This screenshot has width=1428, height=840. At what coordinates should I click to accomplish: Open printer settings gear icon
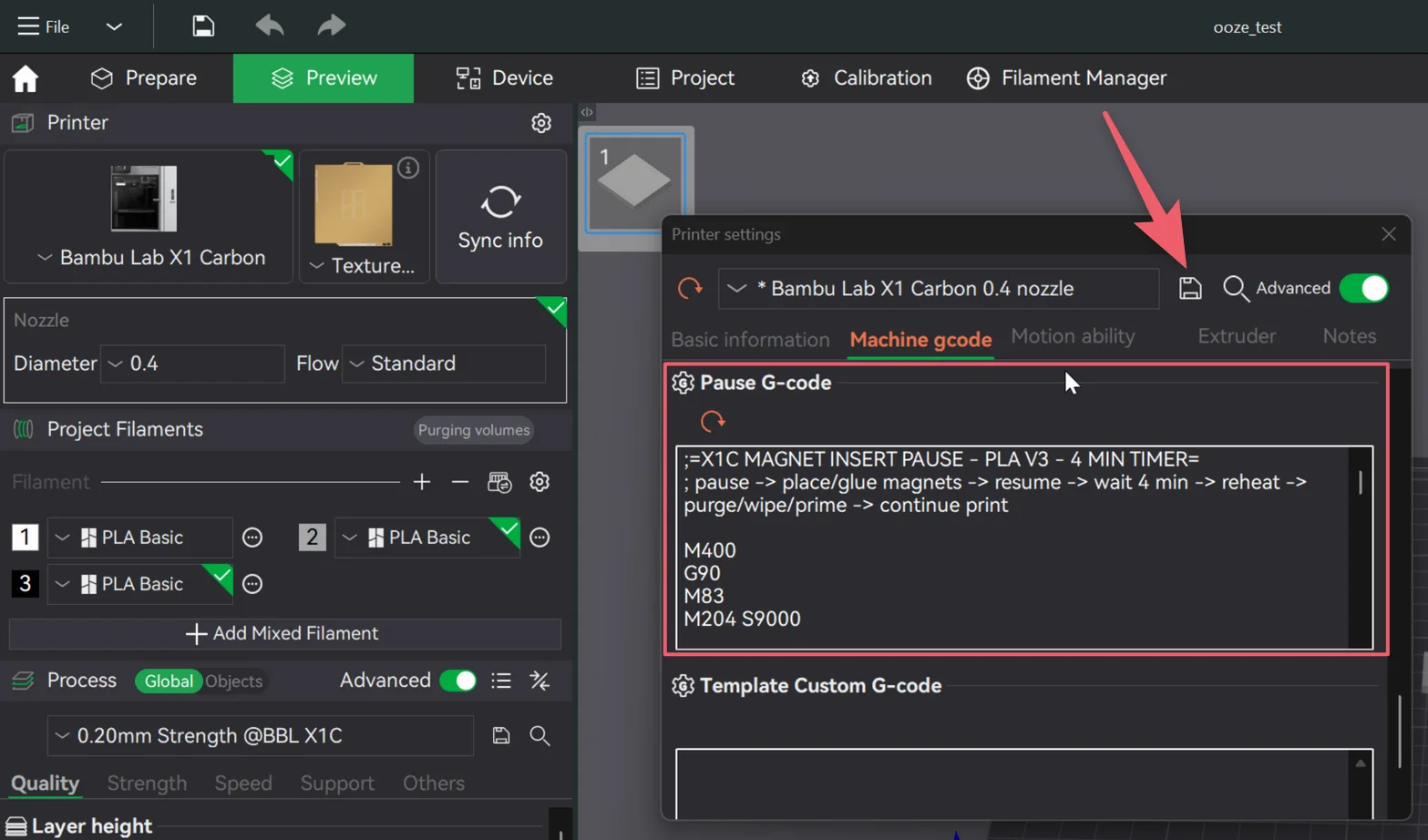tap(541, 123)
